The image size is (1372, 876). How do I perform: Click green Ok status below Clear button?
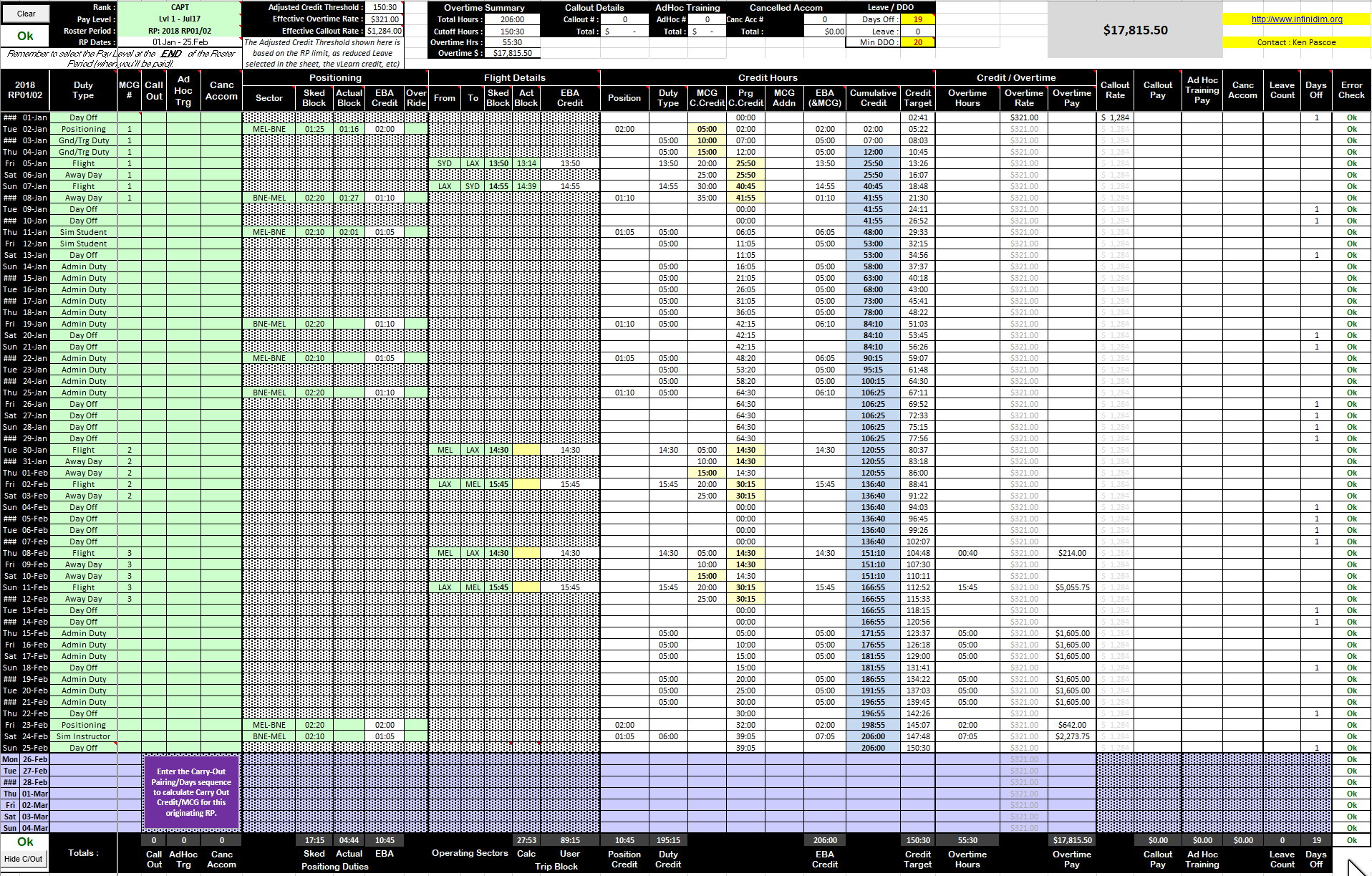click(x=26, y=36)
